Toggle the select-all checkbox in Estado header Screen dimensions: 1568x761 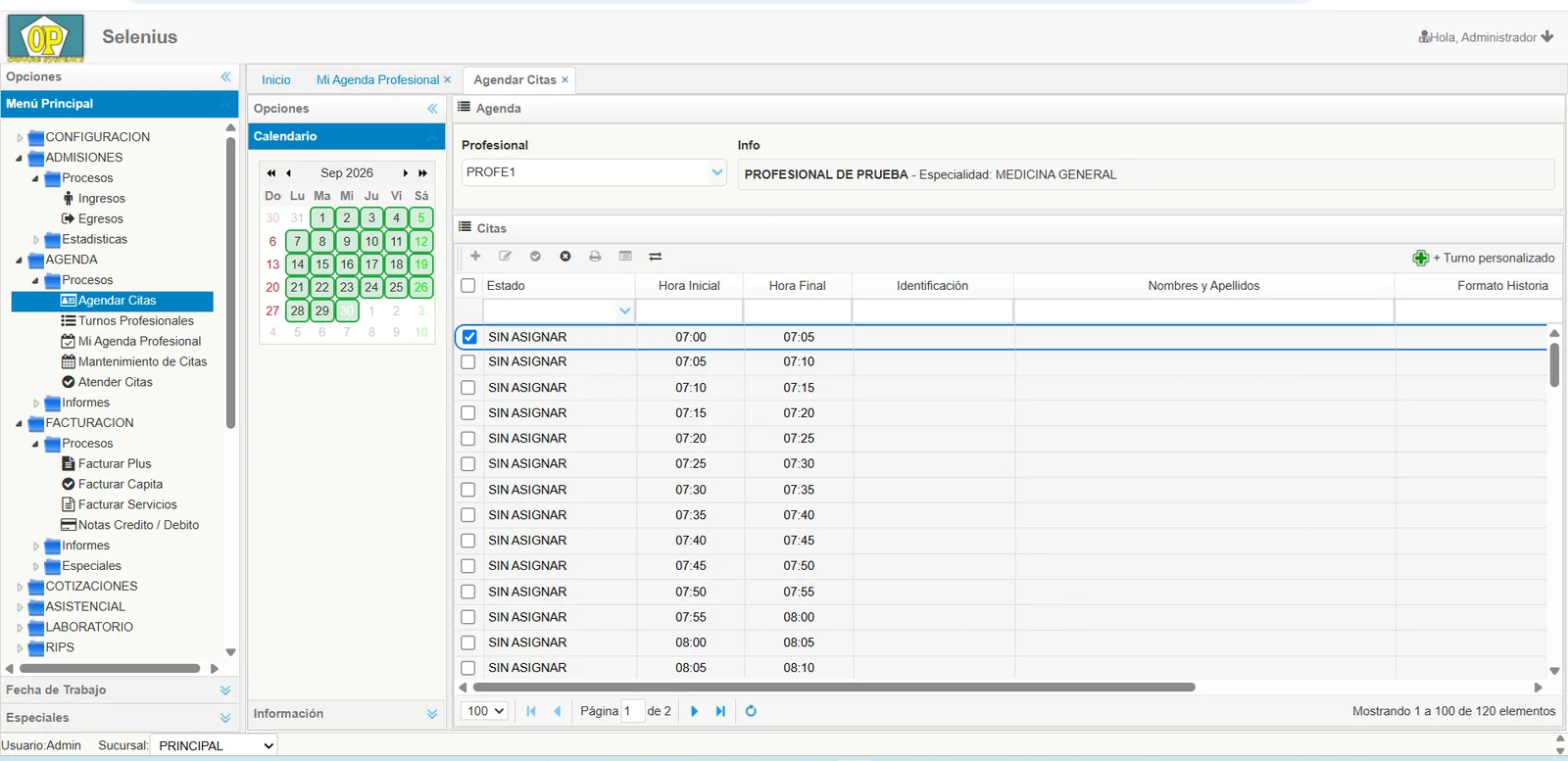[468, 286]
